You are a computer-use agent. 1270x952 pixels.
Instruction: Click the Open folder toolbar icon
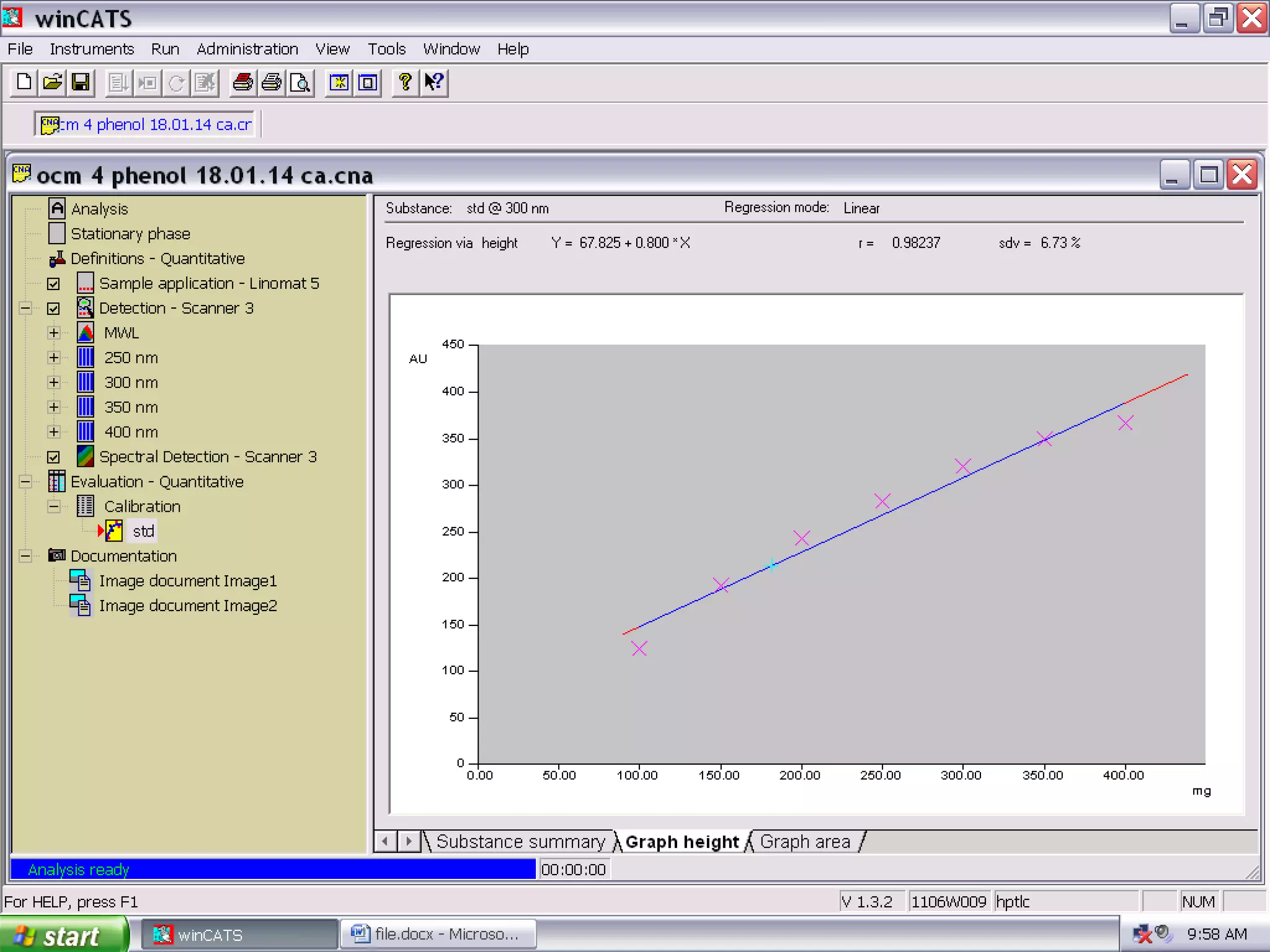[53, 82]
